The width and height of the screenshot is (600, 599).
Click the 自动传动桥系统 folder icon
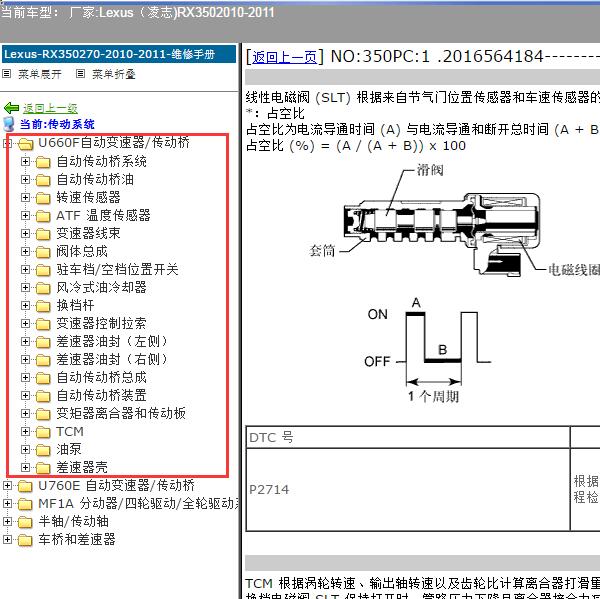pyautogui.click(x=43, y=162)
